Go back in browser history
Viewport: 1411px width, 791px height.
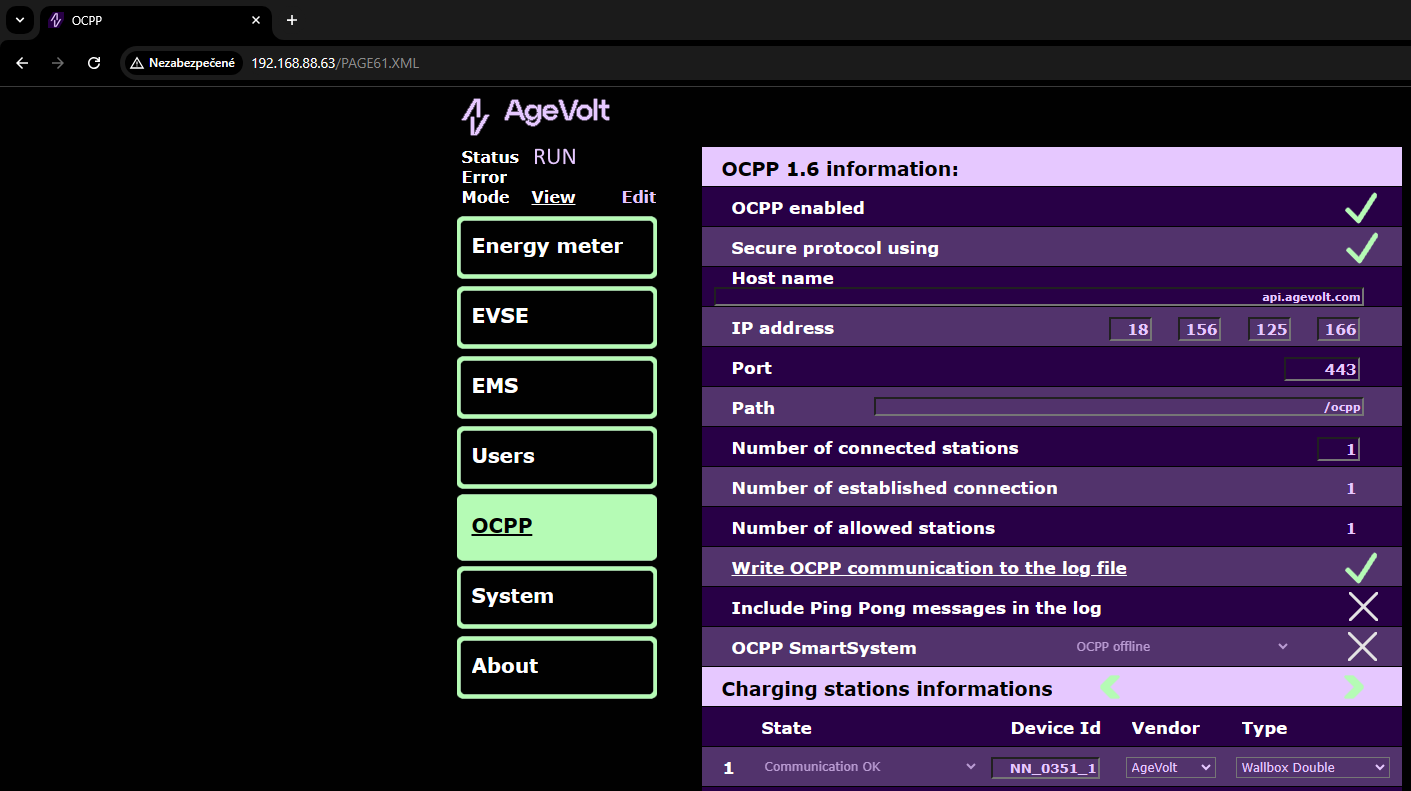pos(22,63)
